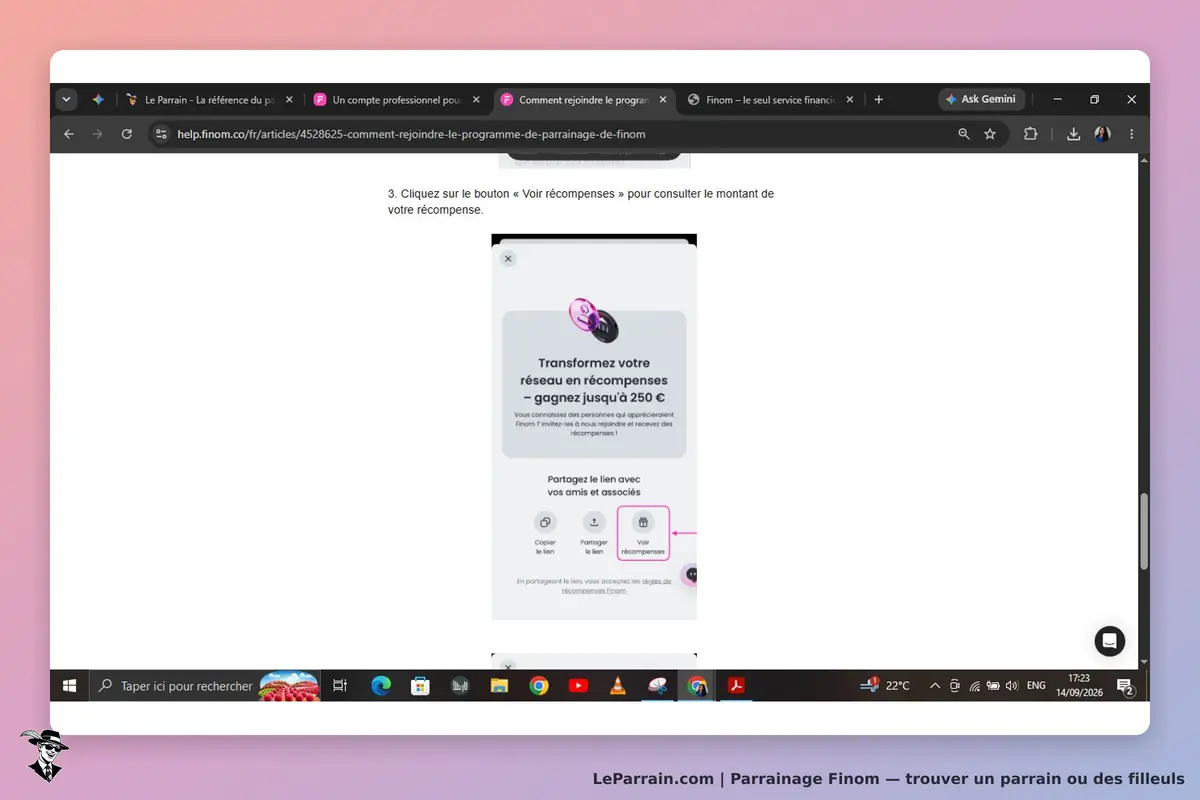Viewport: 1200px width, 800px height.
Task: Open the Chrome profile avatar
Action: [x=1103, y=134]
